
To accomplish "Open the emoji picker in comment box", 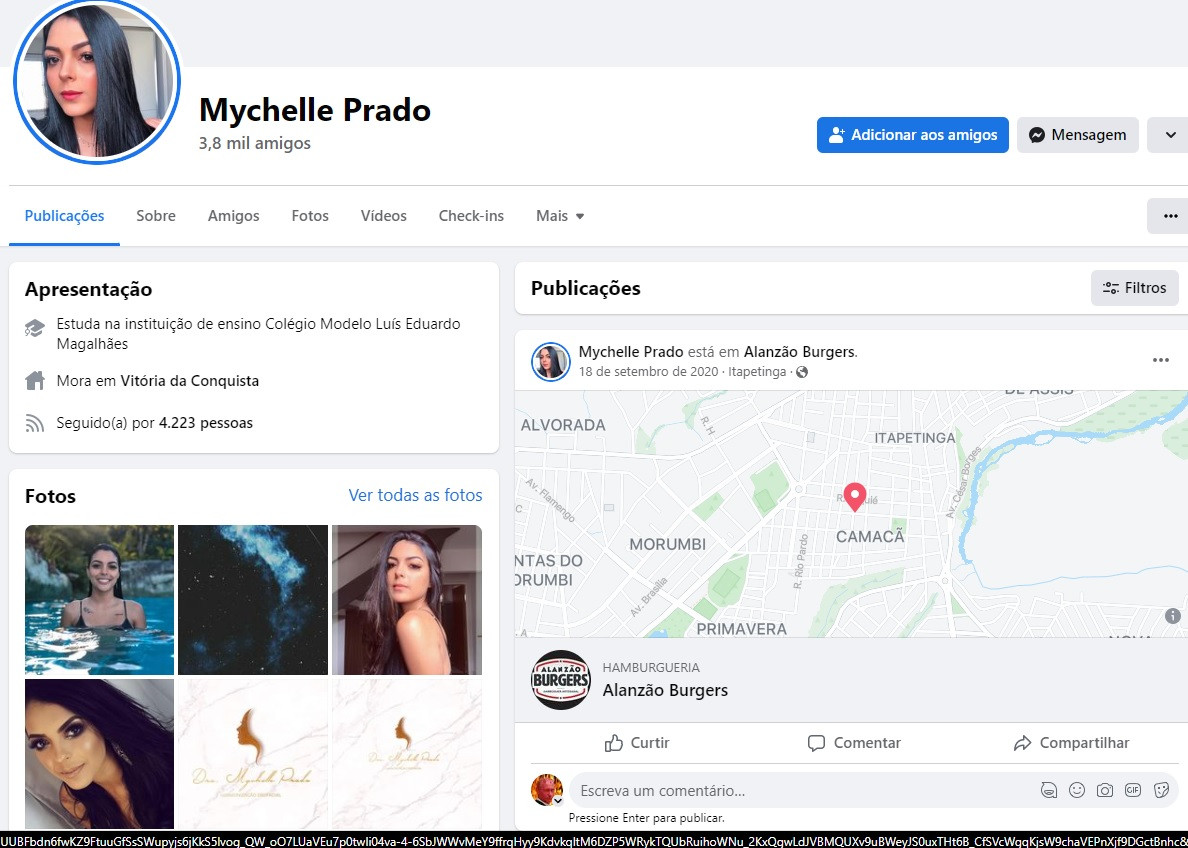I will click(1077, 790).
